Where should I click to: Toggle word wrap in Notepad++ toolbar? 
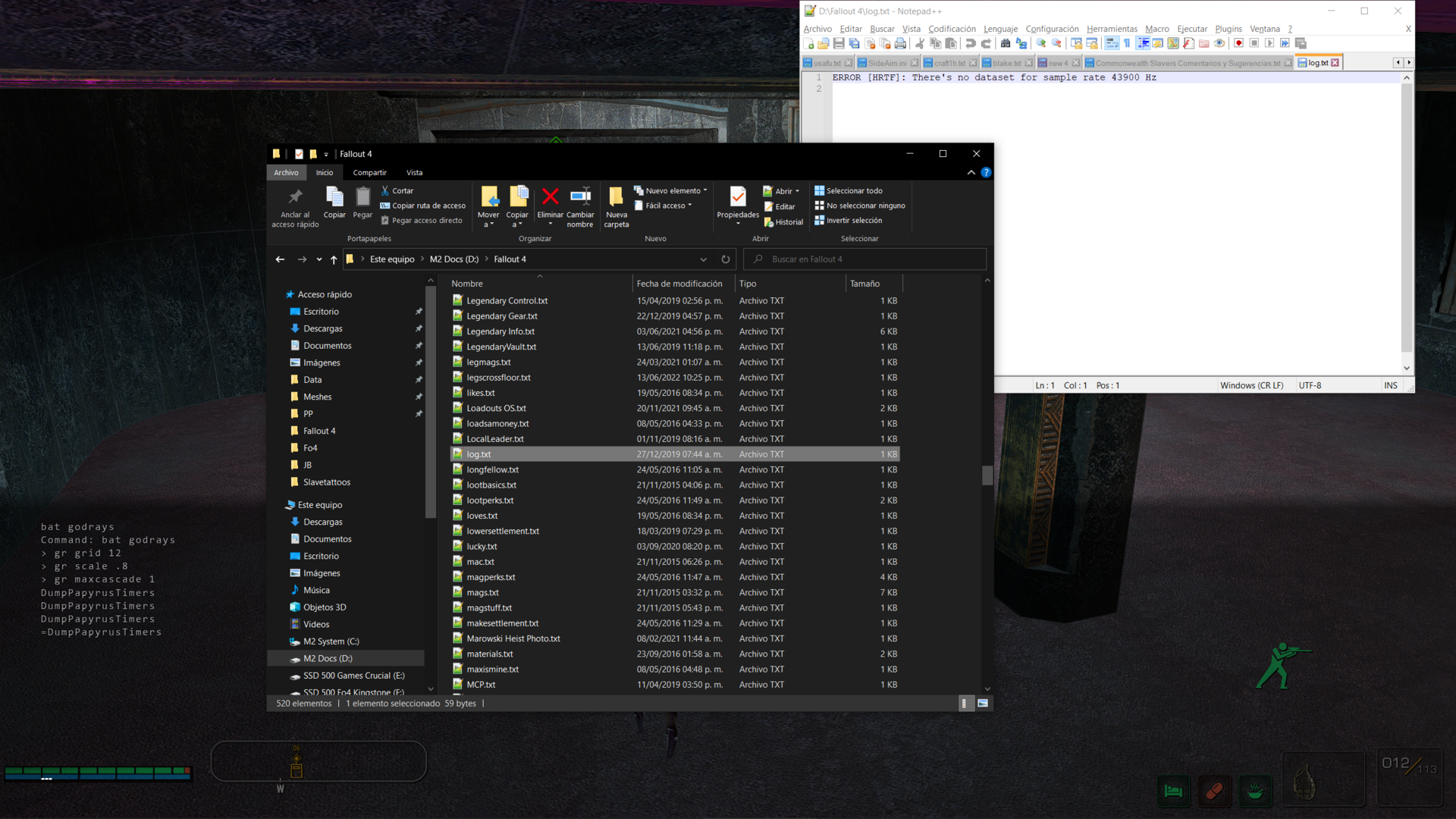(x=1112, y=43)
